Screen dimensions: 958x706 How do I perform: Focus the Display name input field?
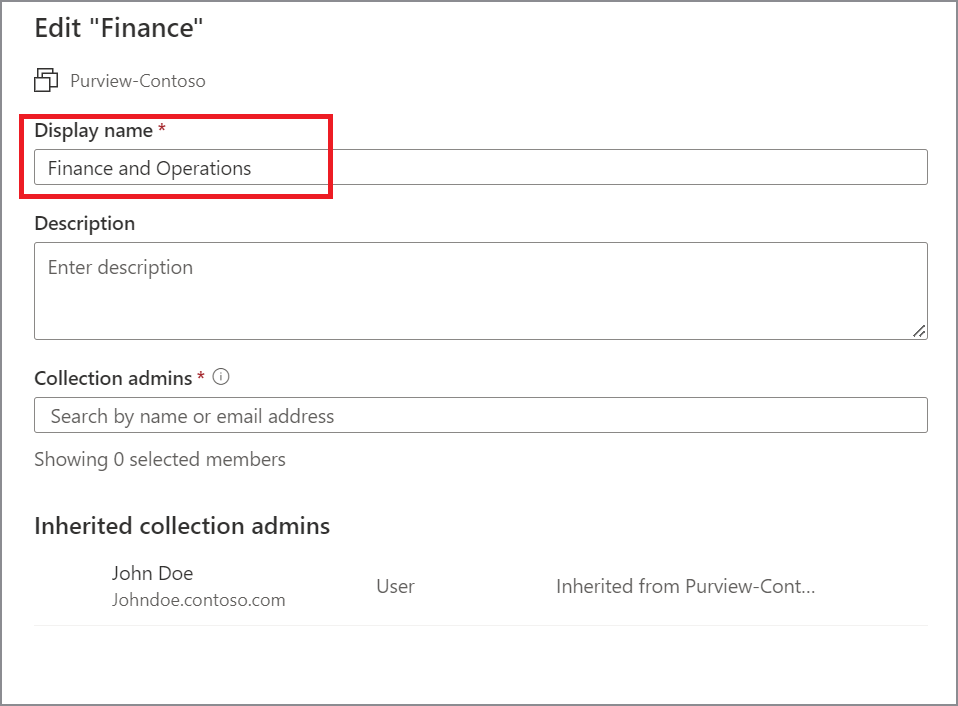(x=480, y=167)
